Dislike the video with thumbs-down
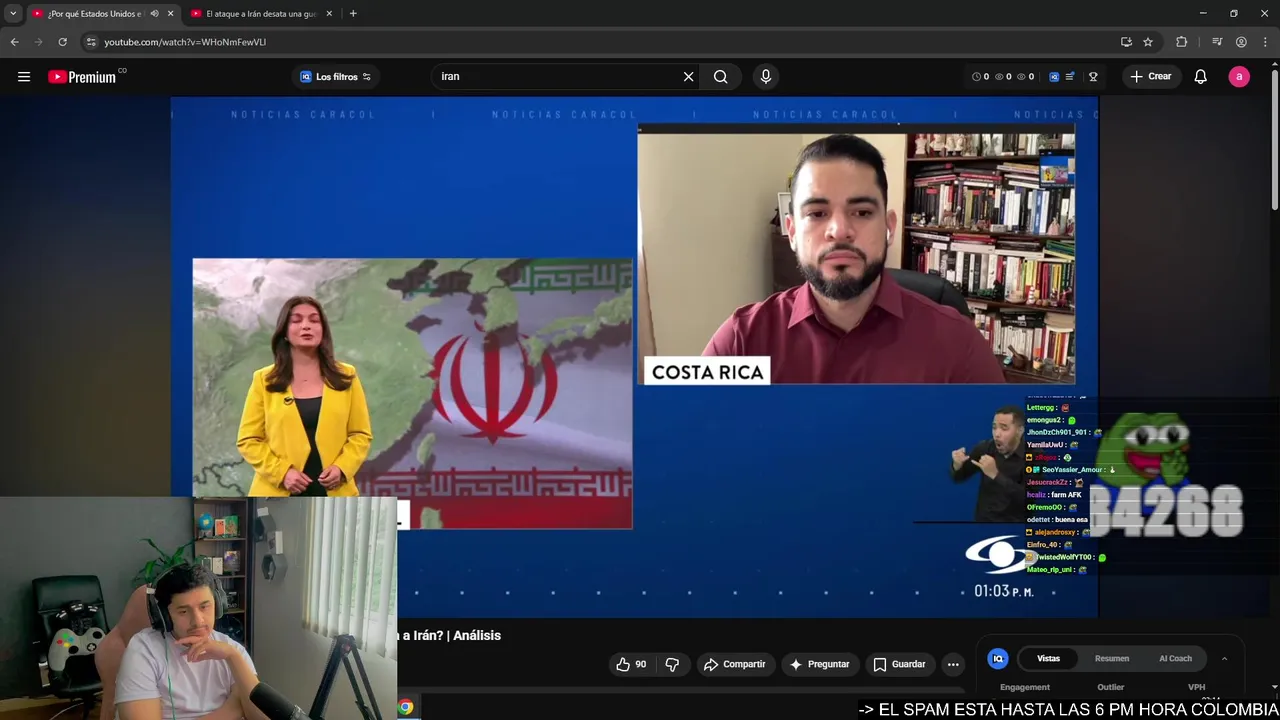1280x720 pixels. 672,664
